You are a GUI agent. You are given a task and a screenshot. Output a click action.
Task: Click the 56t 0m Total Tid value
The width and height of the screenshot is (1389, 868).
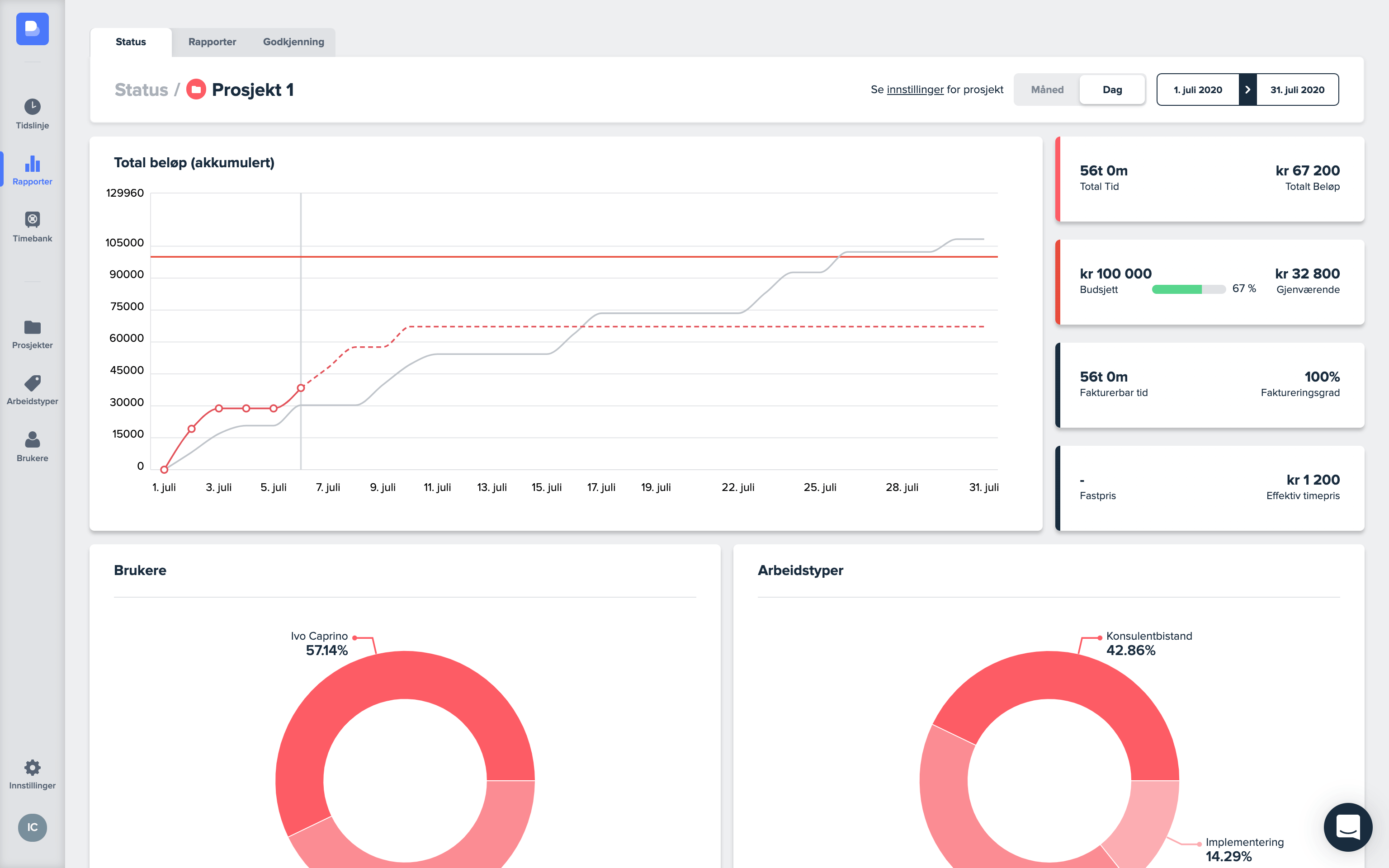click(x=1103, y=170)
